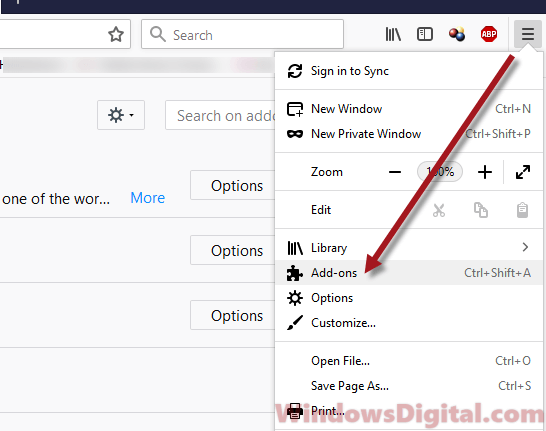Expand the Library submenu

(x=409, y=248)
